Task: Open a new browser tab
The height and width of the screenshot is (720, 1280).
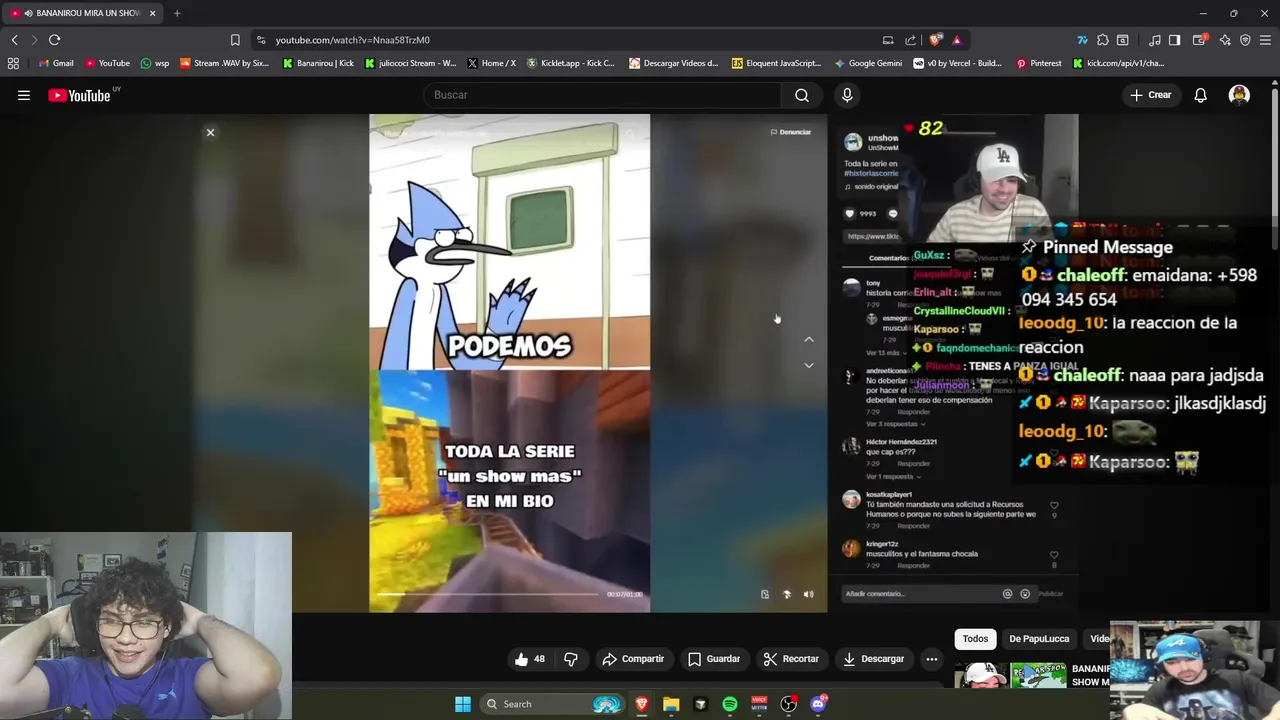Action: [177, 13]
